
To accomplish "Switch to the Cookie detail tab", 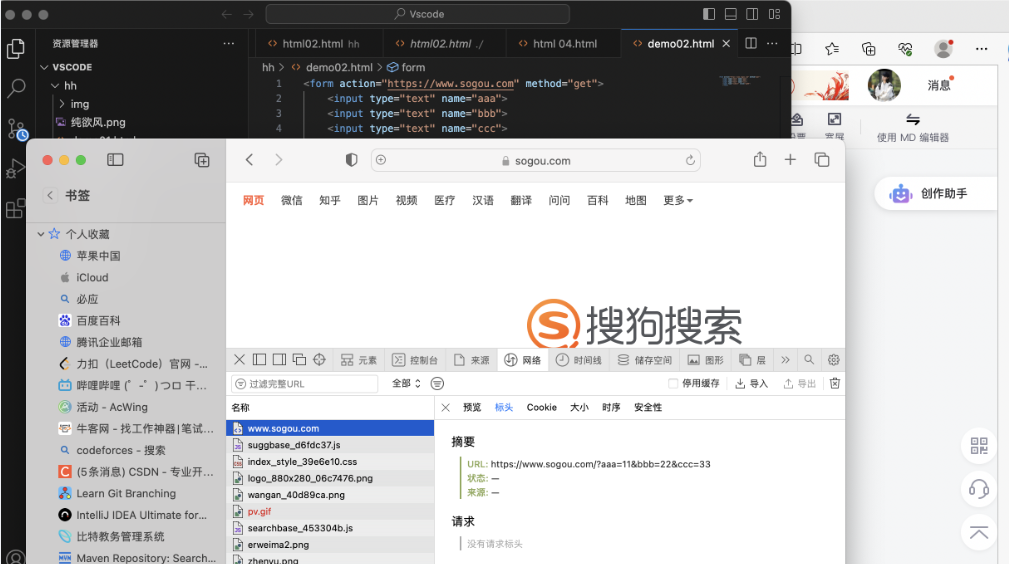I will [541, 407].
